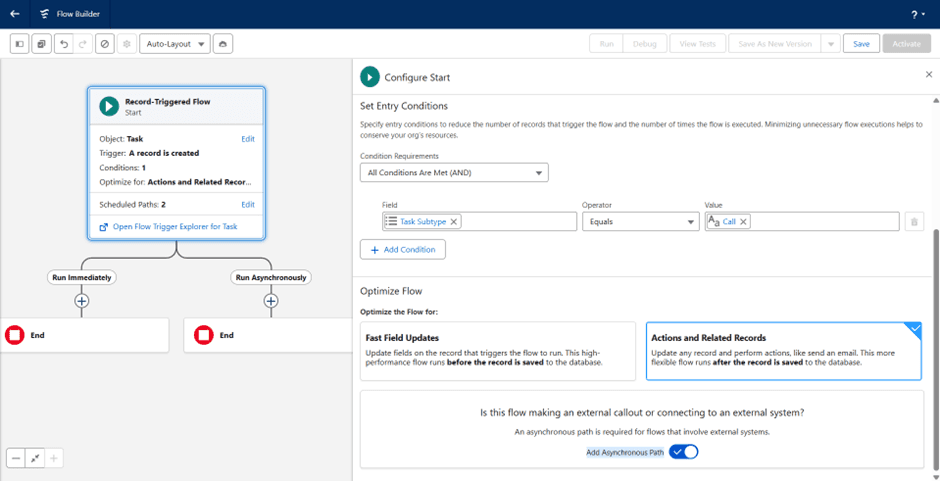
Task: Toggle the Add Asynchronous Path switch
Action: (x=683, y=452)
